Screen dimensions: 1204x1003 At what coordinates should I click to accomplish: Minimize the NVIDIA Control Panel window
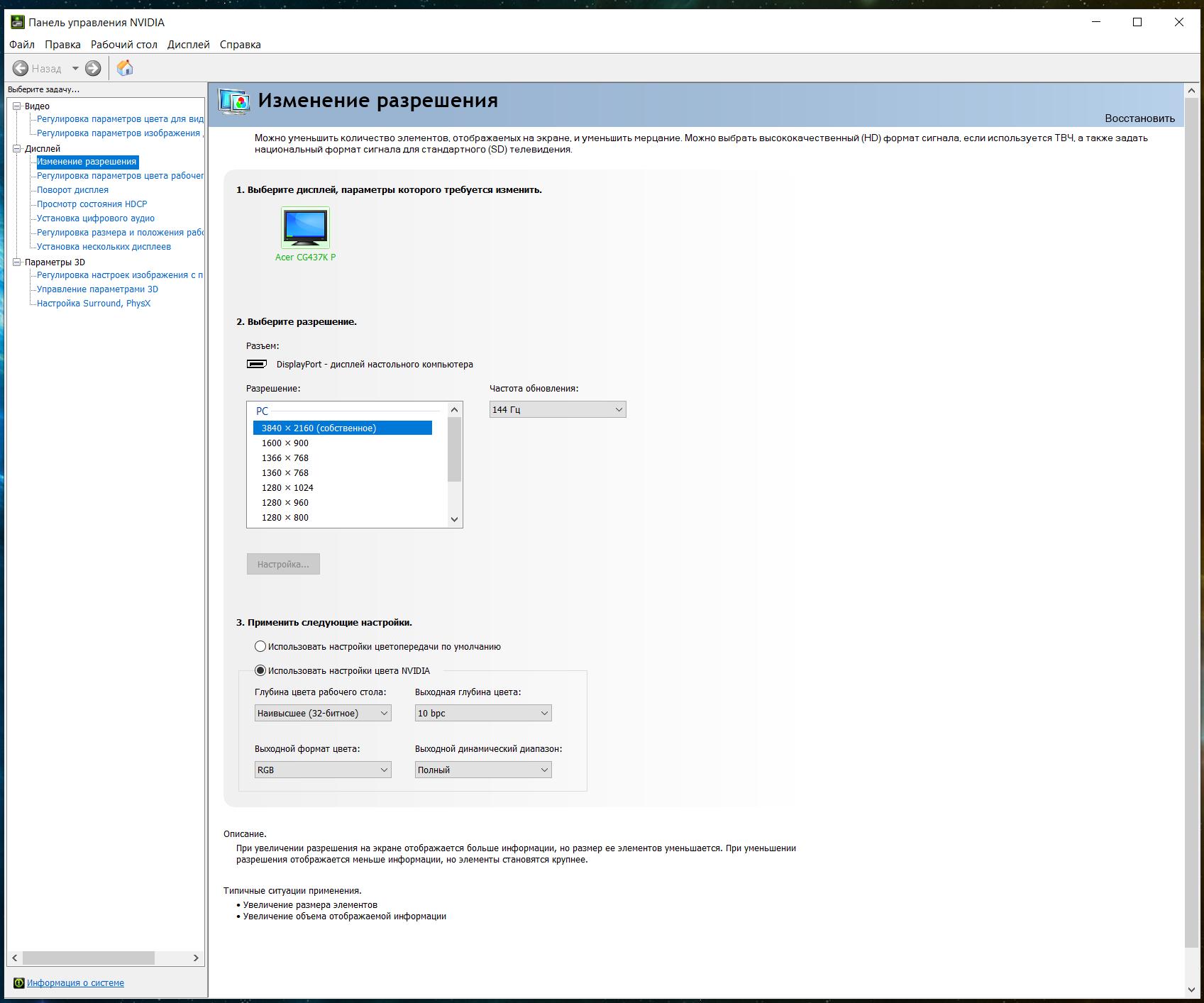(x=1096, y=23)
